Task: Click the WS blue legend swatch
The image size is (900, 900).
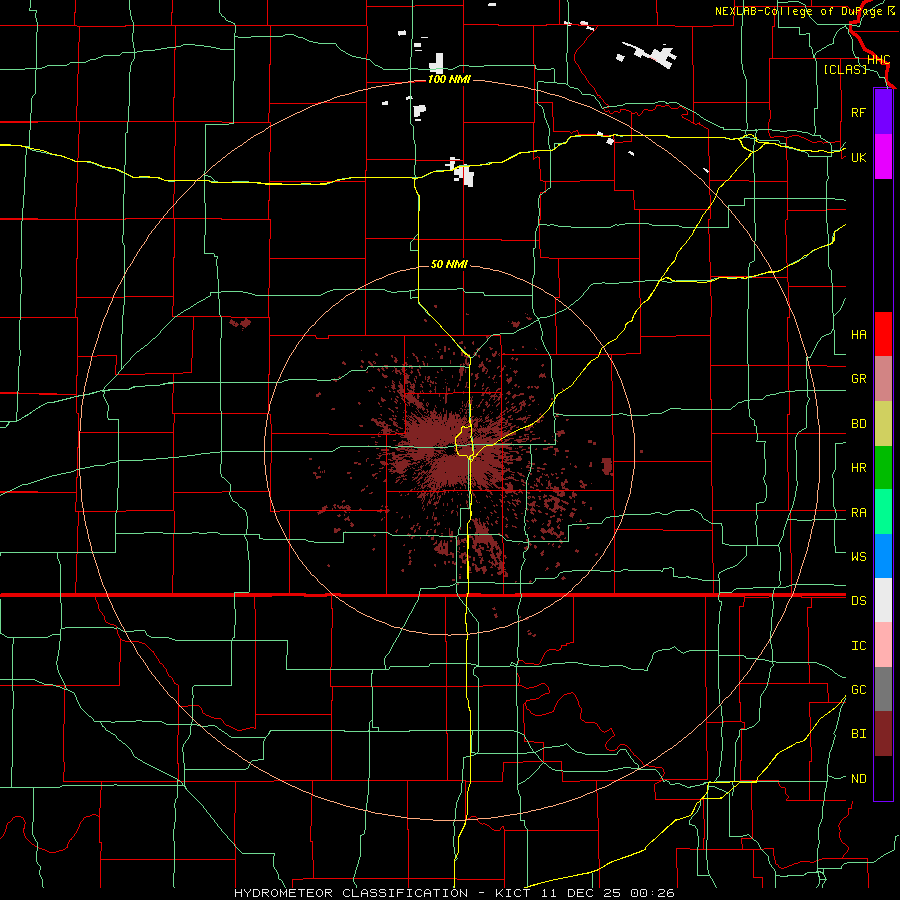Action: [x=883, y=556]
